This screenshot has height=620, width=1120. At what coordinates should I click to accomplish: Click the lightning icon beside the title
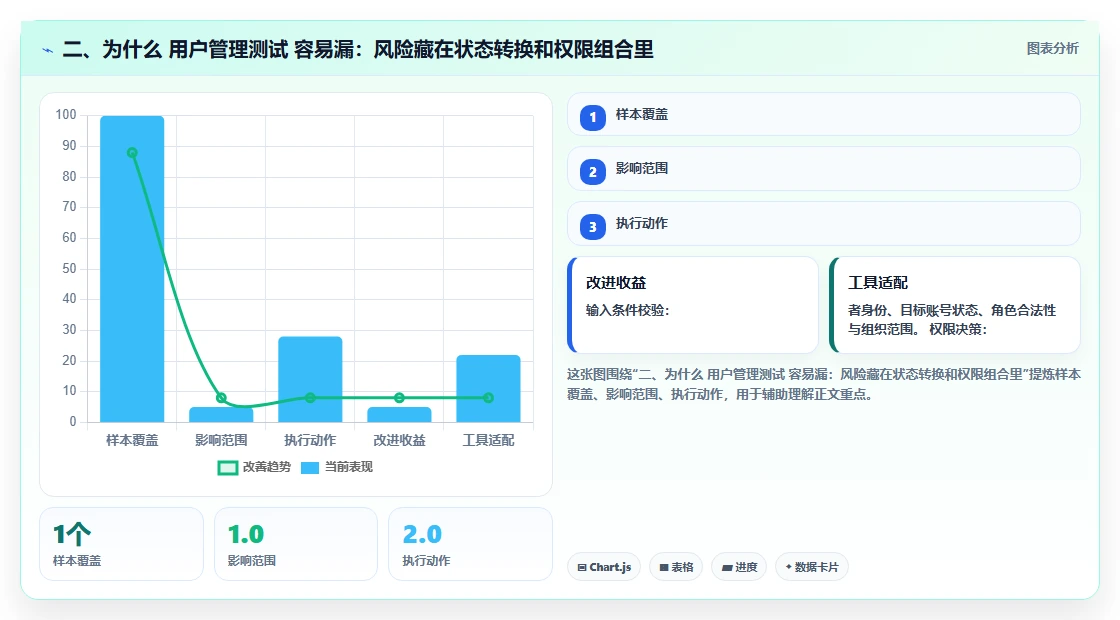coord(48,50)
